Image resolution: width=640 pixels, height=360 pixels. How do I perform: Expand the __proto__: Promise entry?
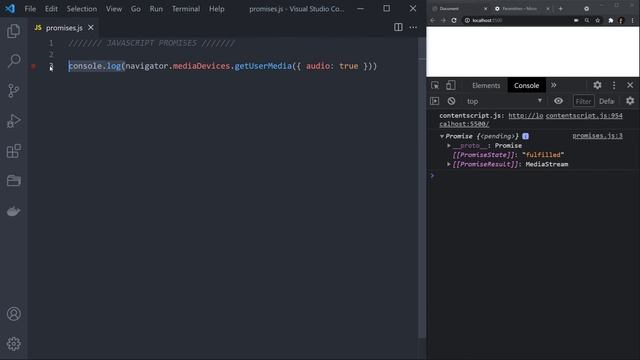pos(449,145)
